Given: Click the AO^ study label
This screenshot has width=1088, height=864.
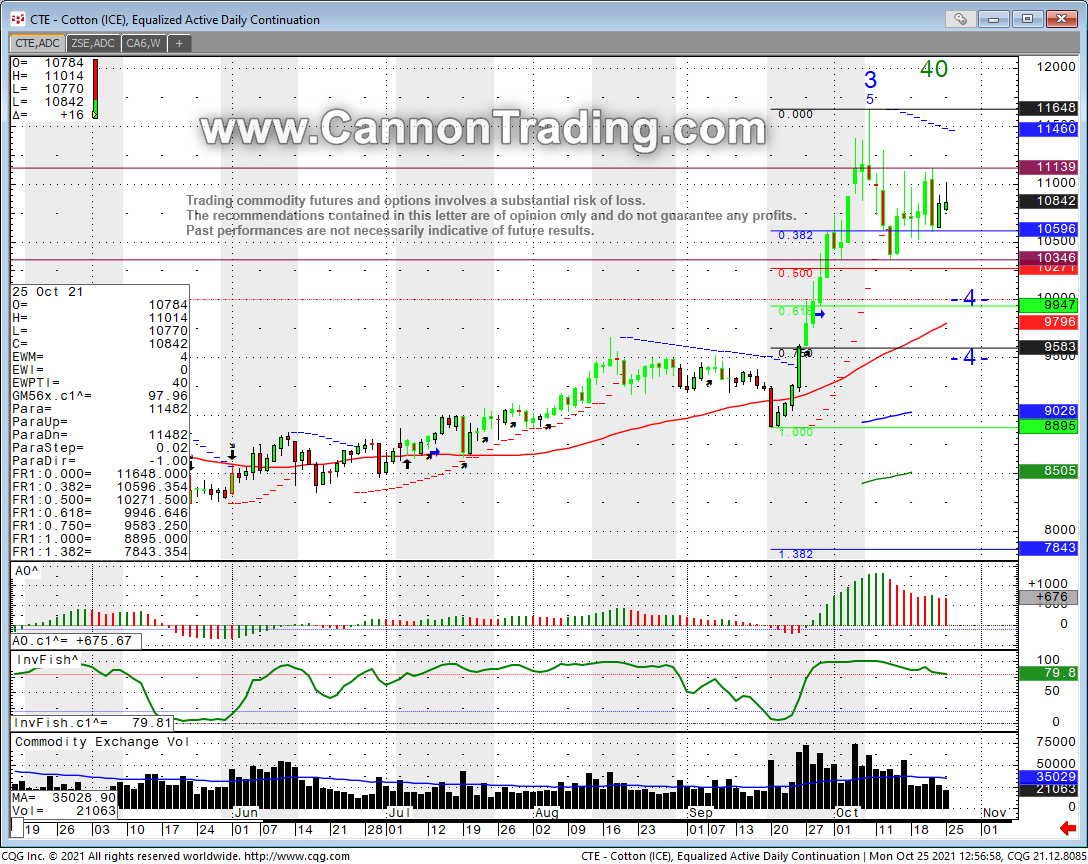Looking at the screenshot, I should point(28,570).
